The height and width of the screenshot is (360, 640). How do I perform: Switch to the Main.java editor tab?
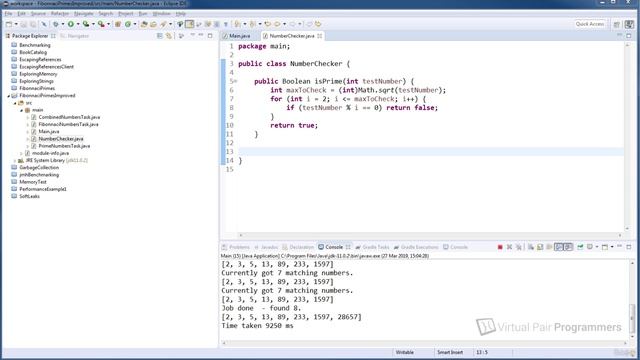tap(240, 36)
